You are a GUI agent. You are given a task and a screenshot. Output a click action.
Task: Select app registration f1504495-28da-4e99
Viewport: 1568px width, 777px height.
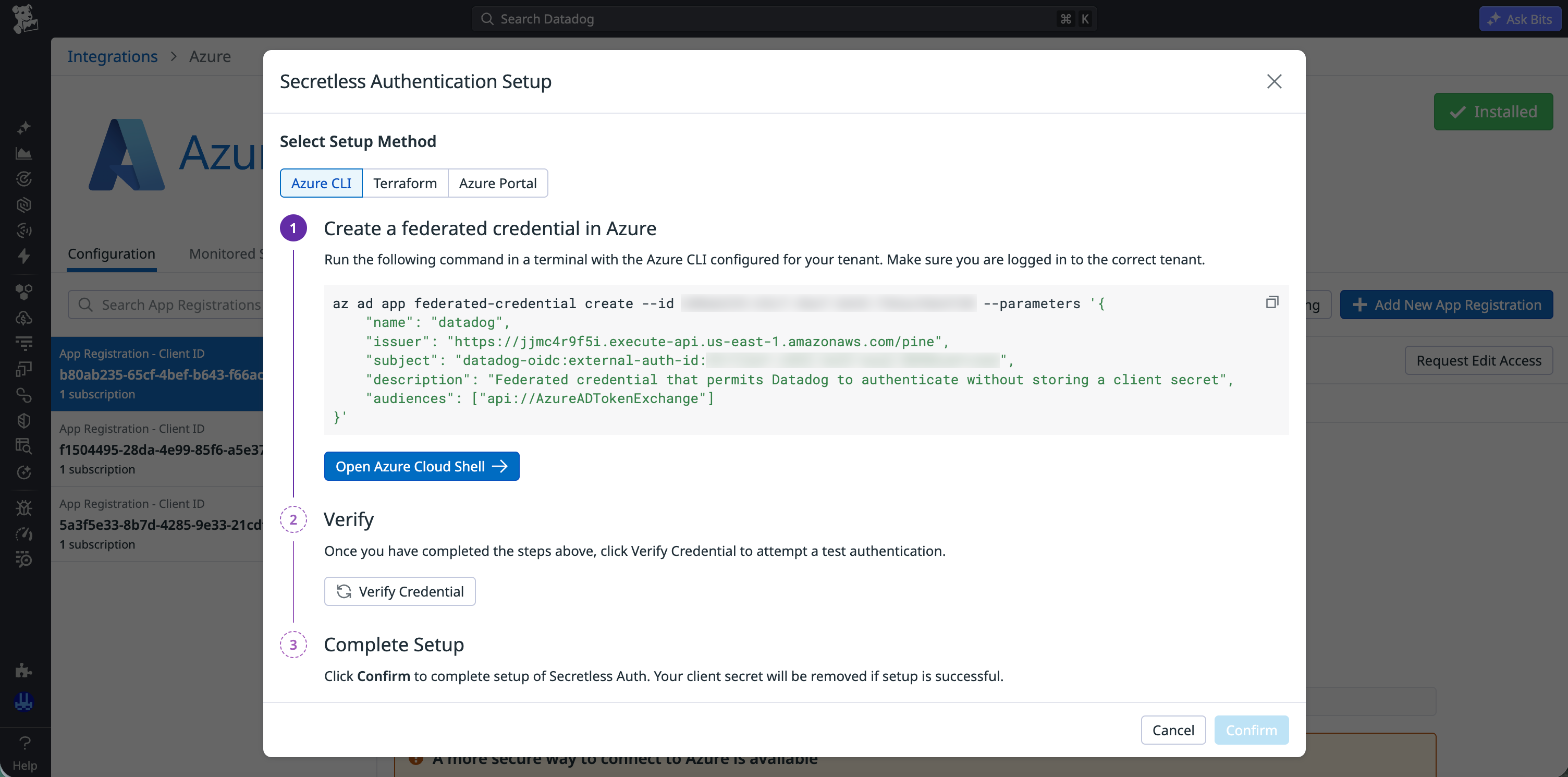(157, 449)
